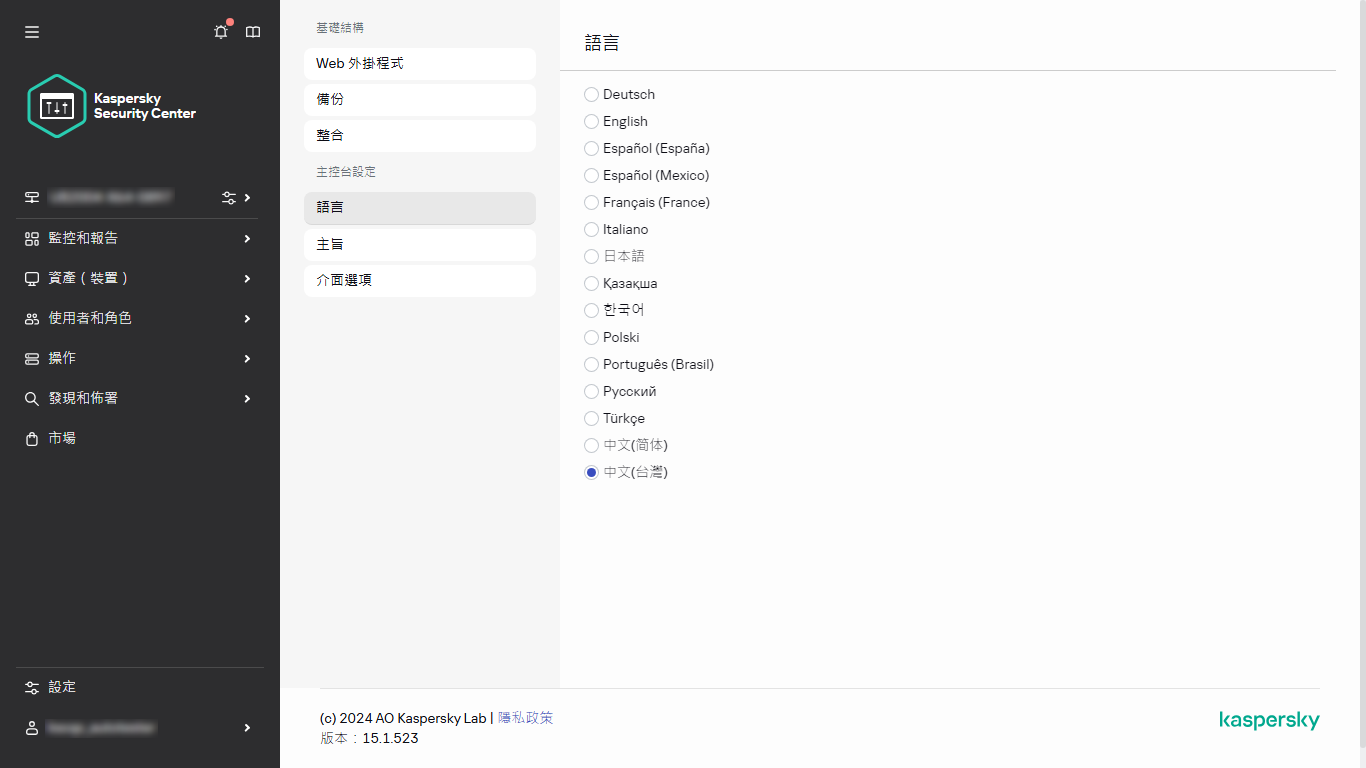Image resolution: width=1366 pixels, height=768 pixels.
Task: Open help documentation via the book icon
Action: click(252, 31)
